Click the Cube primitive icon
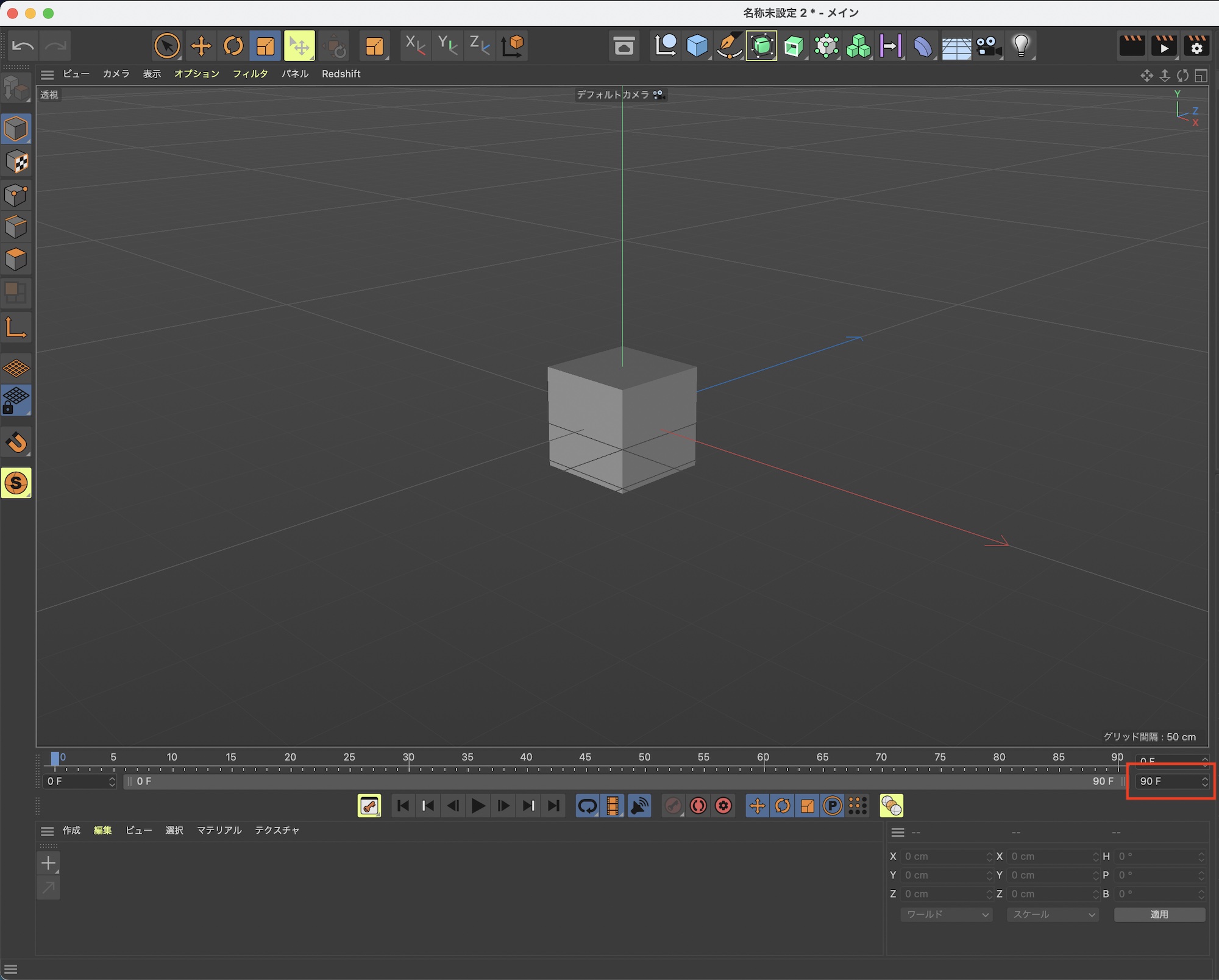This screenshot has height=980, width=1219. 697,46
